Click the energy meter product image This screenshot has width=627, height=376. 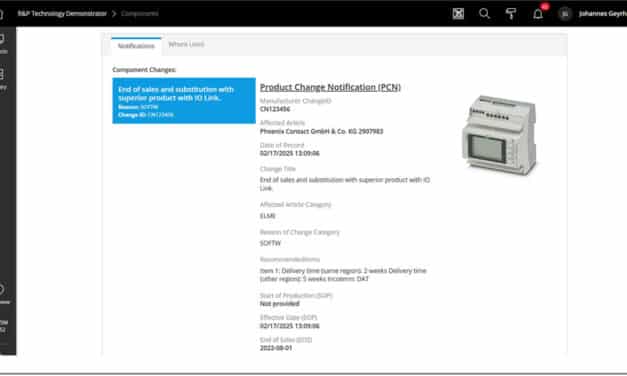click(500, 135)
